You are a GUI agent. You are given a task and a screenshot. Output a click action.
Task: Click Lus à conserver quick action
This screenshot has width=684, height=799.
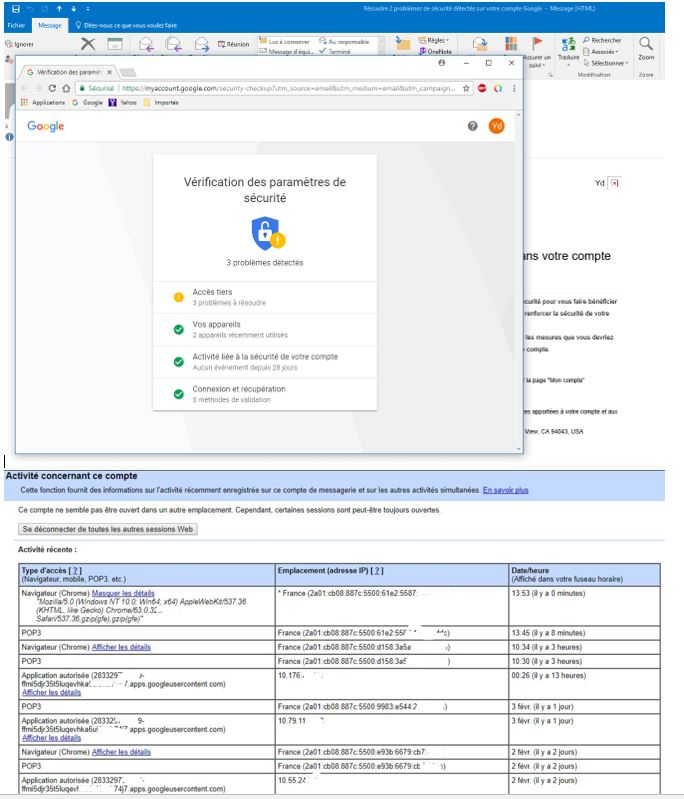click(x=284, y=41)
